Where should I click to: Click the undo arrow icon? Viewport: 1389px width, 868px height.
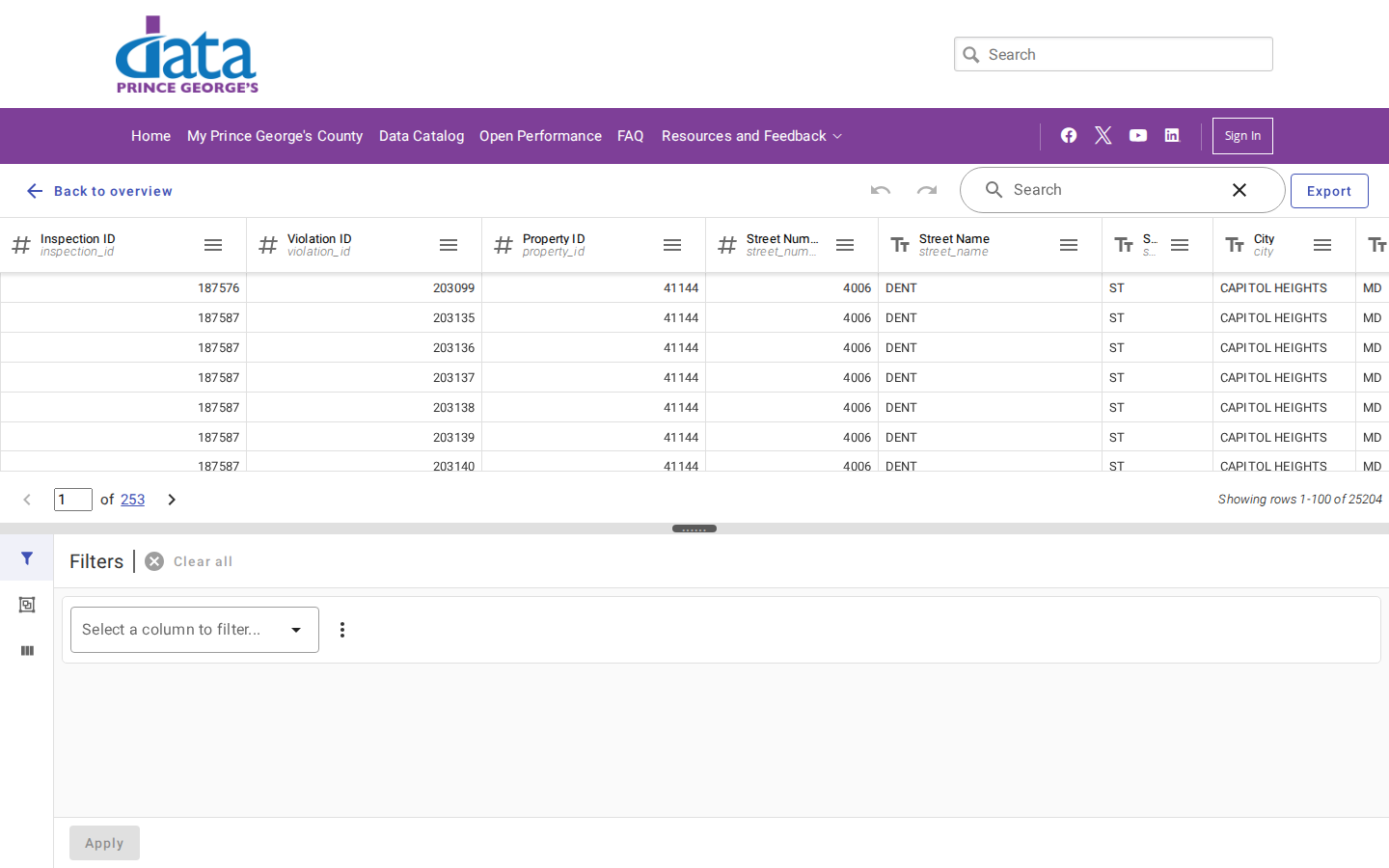881,190
